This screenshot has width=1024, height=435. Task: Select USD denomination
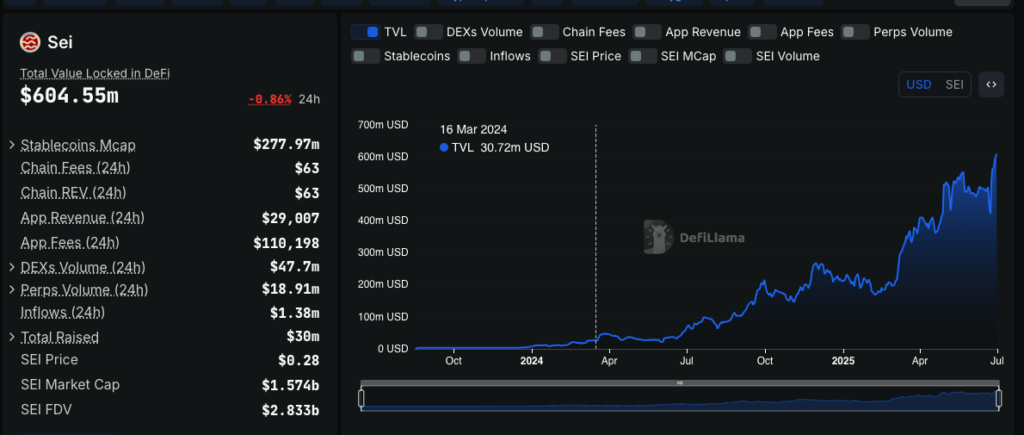(x=918, y=85)
